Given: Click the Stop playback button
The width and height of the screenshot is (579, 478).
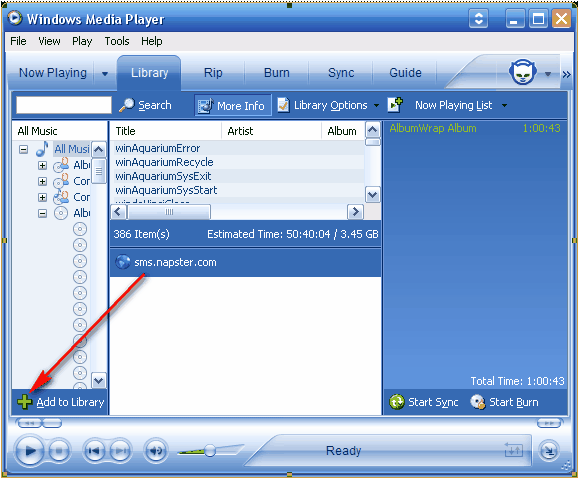Looking at the screenshot, I should (59, 451).
